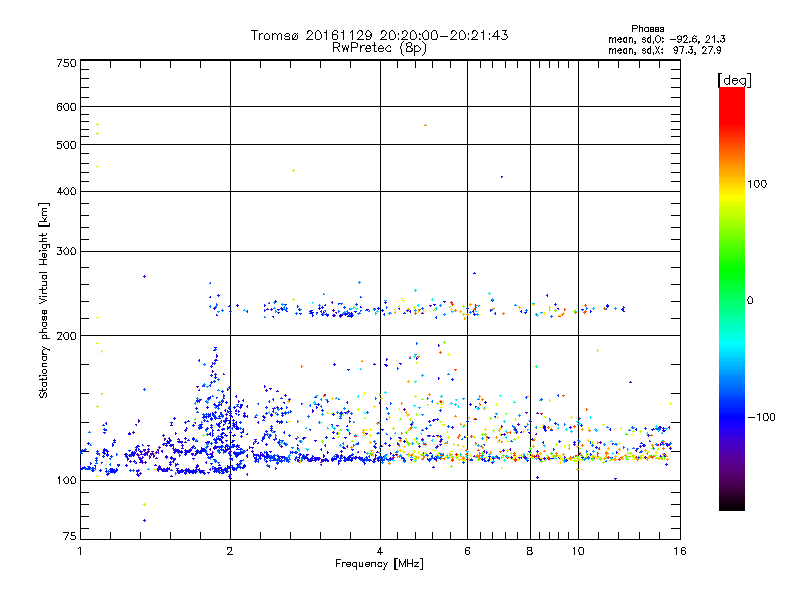This screenshot has width=800, height=600.
Task: Click the colorbar '100' tick label
Action: click(x=757, y=184)
